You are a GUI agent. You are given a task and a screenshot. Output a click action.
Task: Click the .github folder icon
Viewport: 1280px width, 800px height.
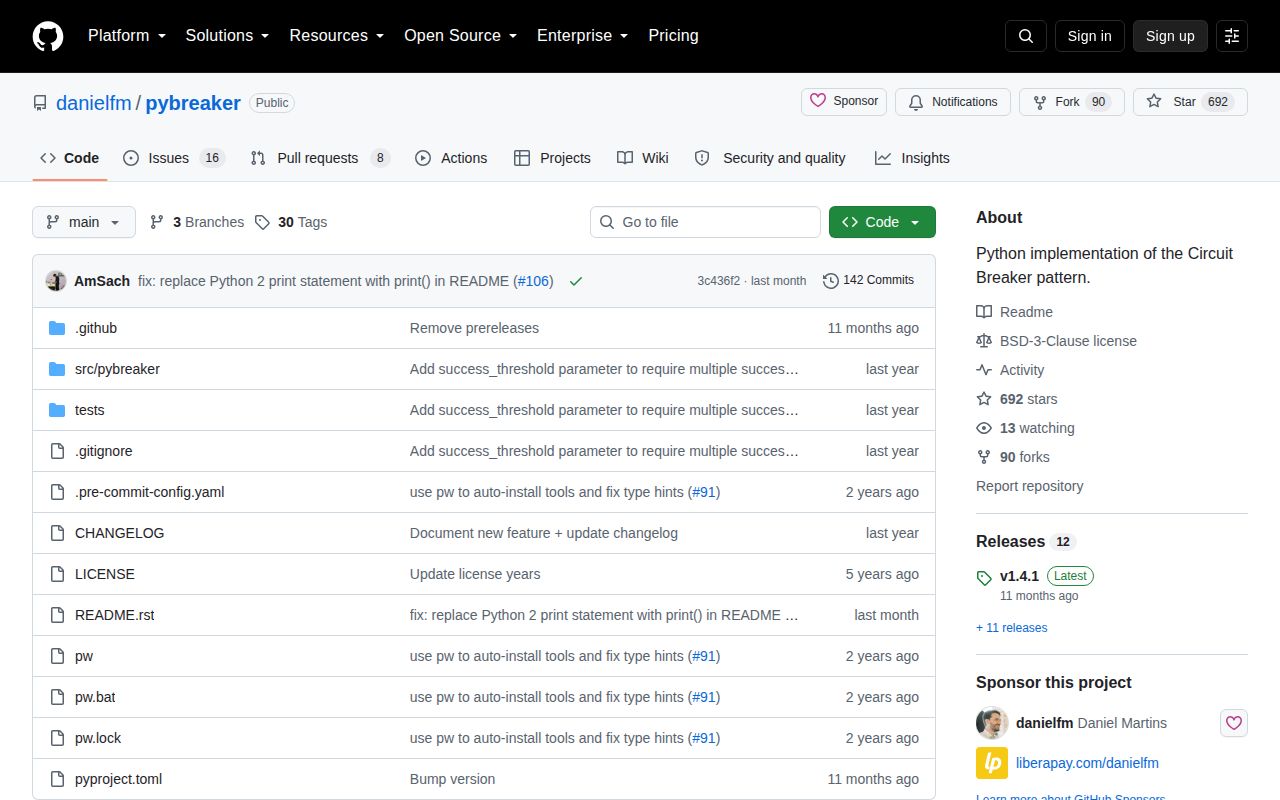(57, 328)
